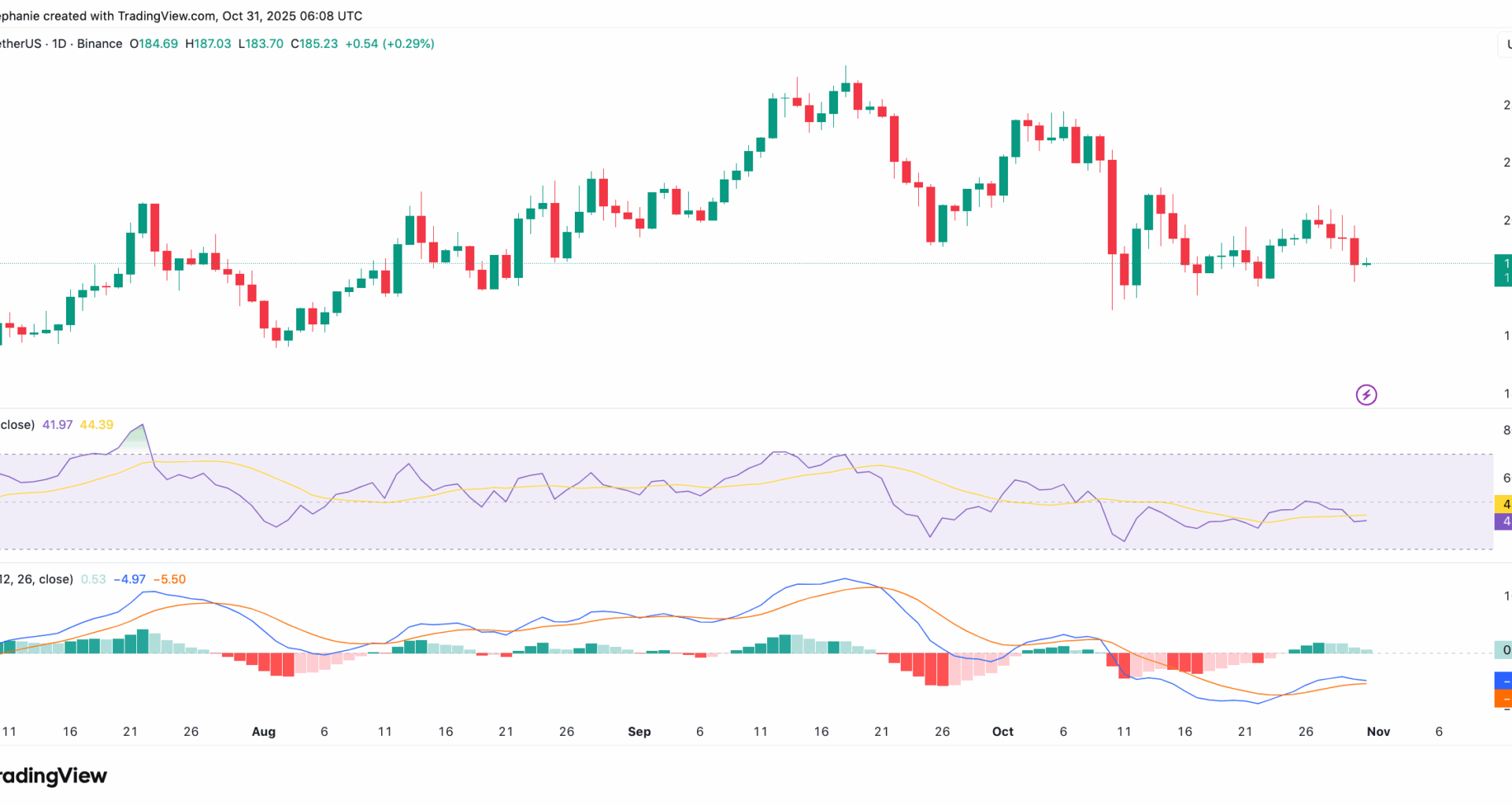Click the 1D interval text in chart legend

(x=59, y=44)
